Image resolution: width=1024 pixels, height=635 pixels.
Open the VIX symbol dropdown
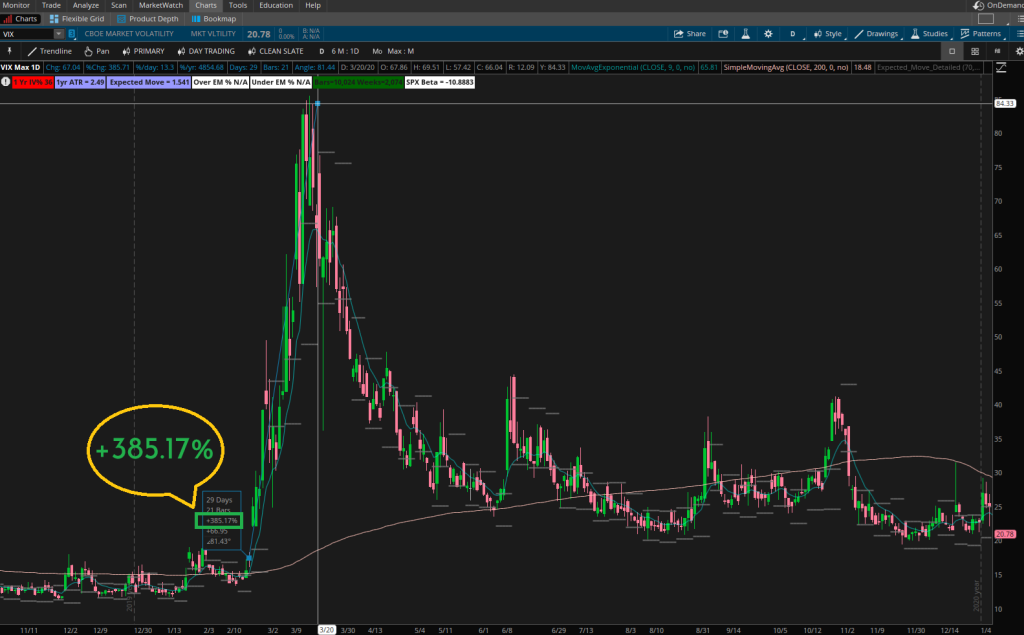pyautogui.click(x=58, y=33)
